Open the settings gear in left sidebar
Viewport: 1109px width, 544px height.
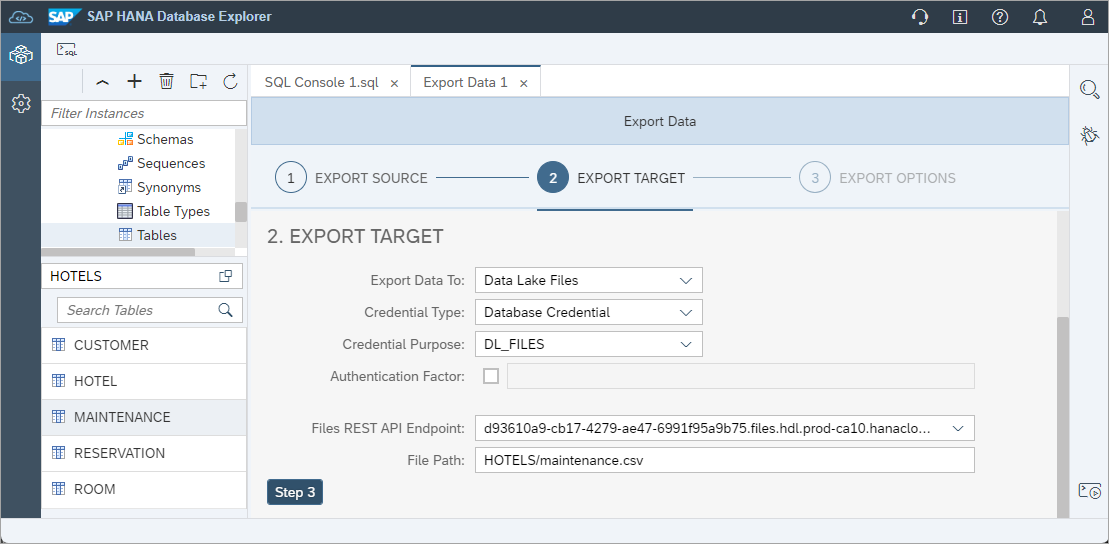pyautogui.click(x=21, y=103)
